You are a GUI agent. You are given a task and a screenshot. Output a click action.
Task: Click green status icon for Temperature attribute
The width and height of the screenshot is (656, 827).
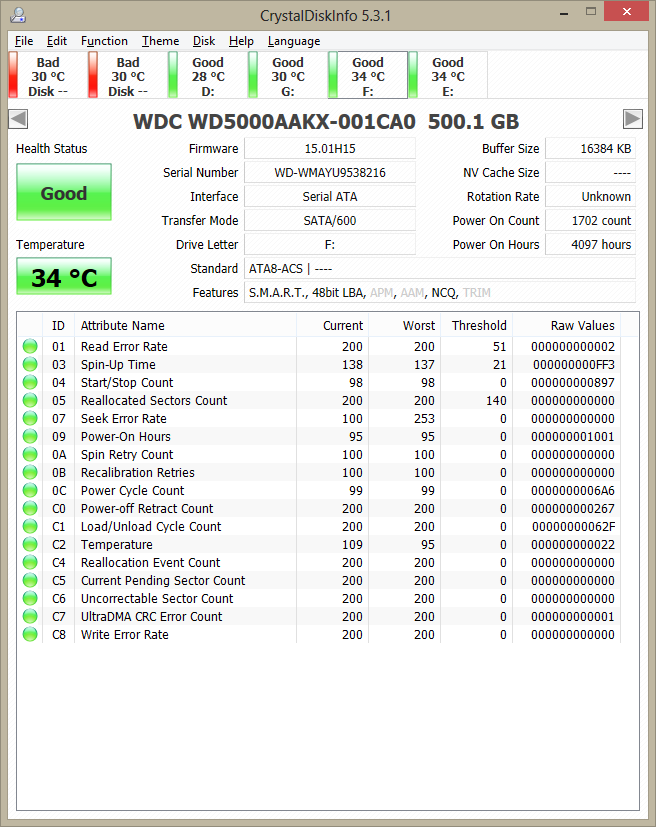[x=30, y=544]
